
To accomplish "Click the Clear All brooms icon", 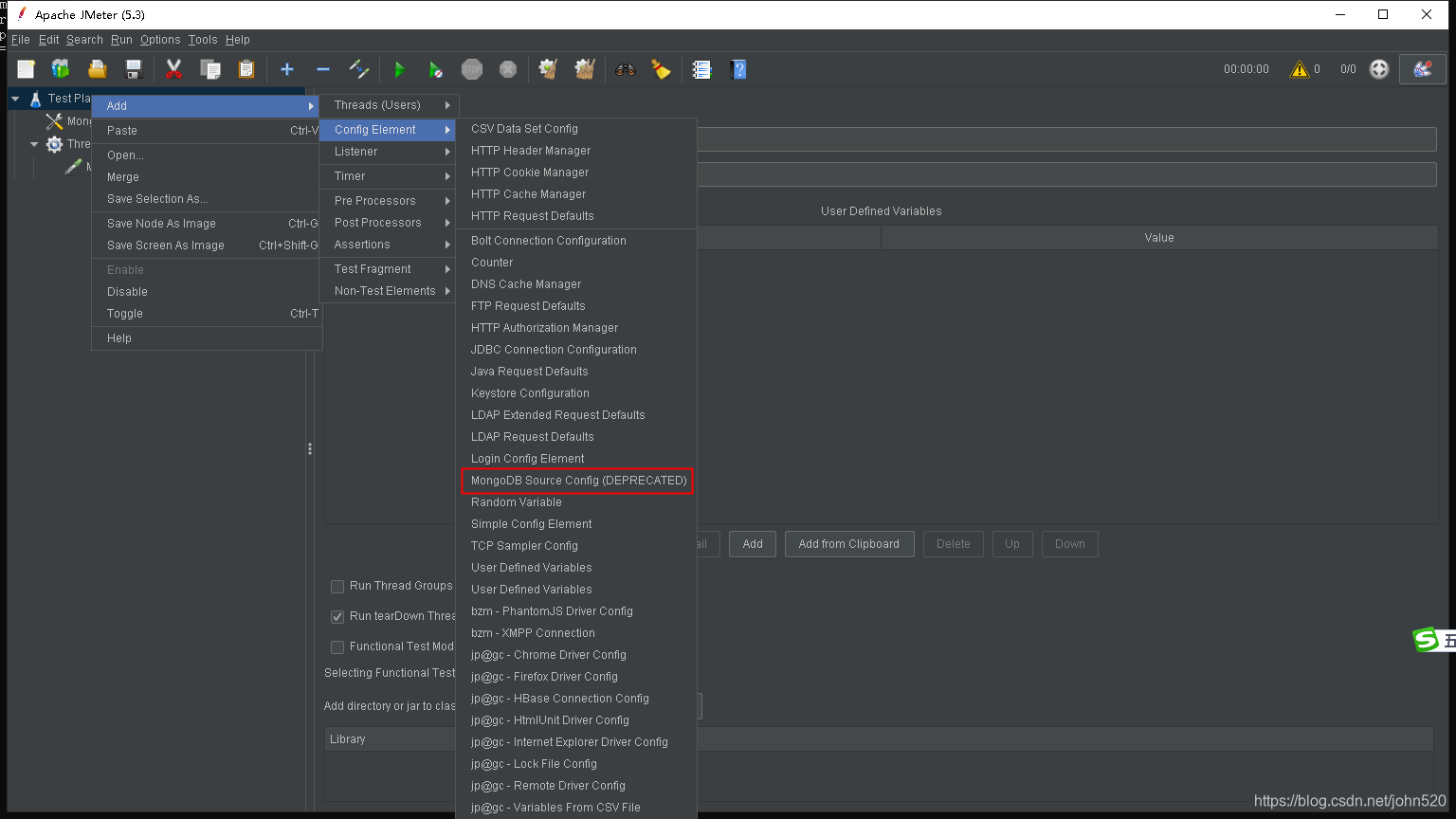I will [585, 69].
